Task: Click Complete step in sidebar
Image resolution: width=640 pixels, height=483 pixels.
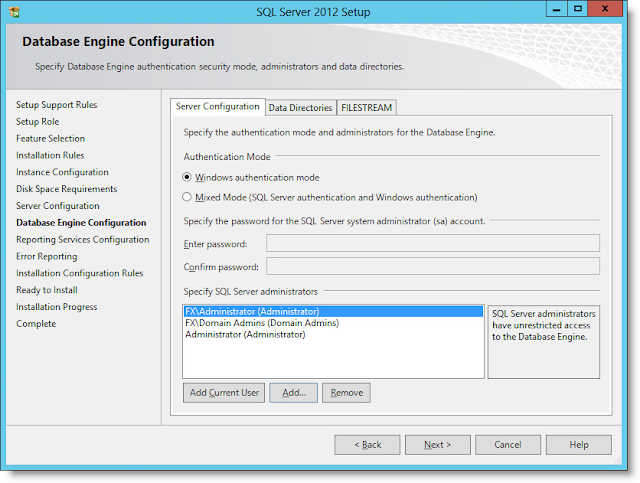Action: pos(36,324)
